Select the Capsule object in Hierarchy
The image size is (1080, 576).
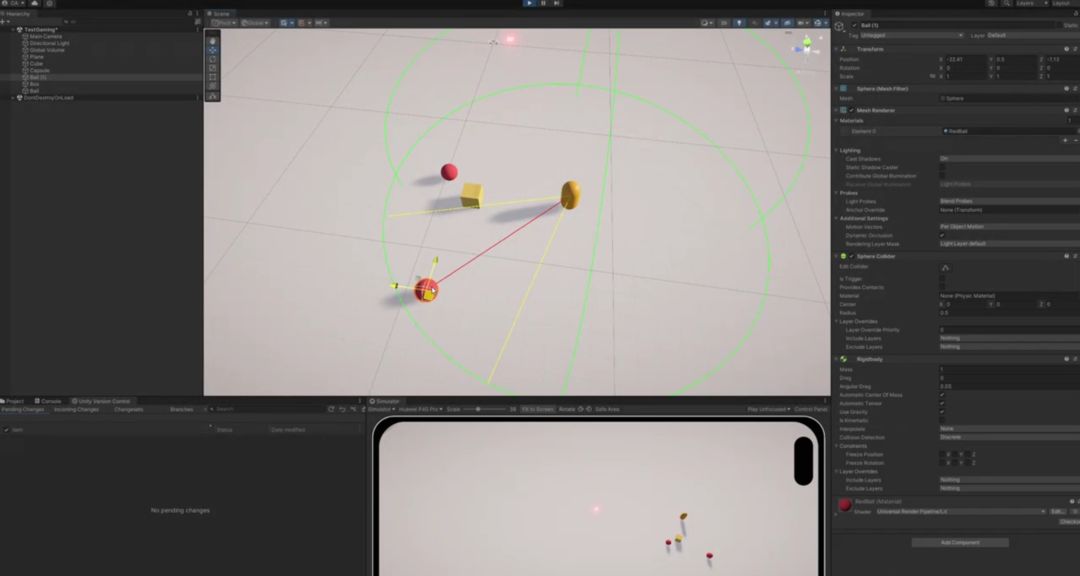coord(39,70)
